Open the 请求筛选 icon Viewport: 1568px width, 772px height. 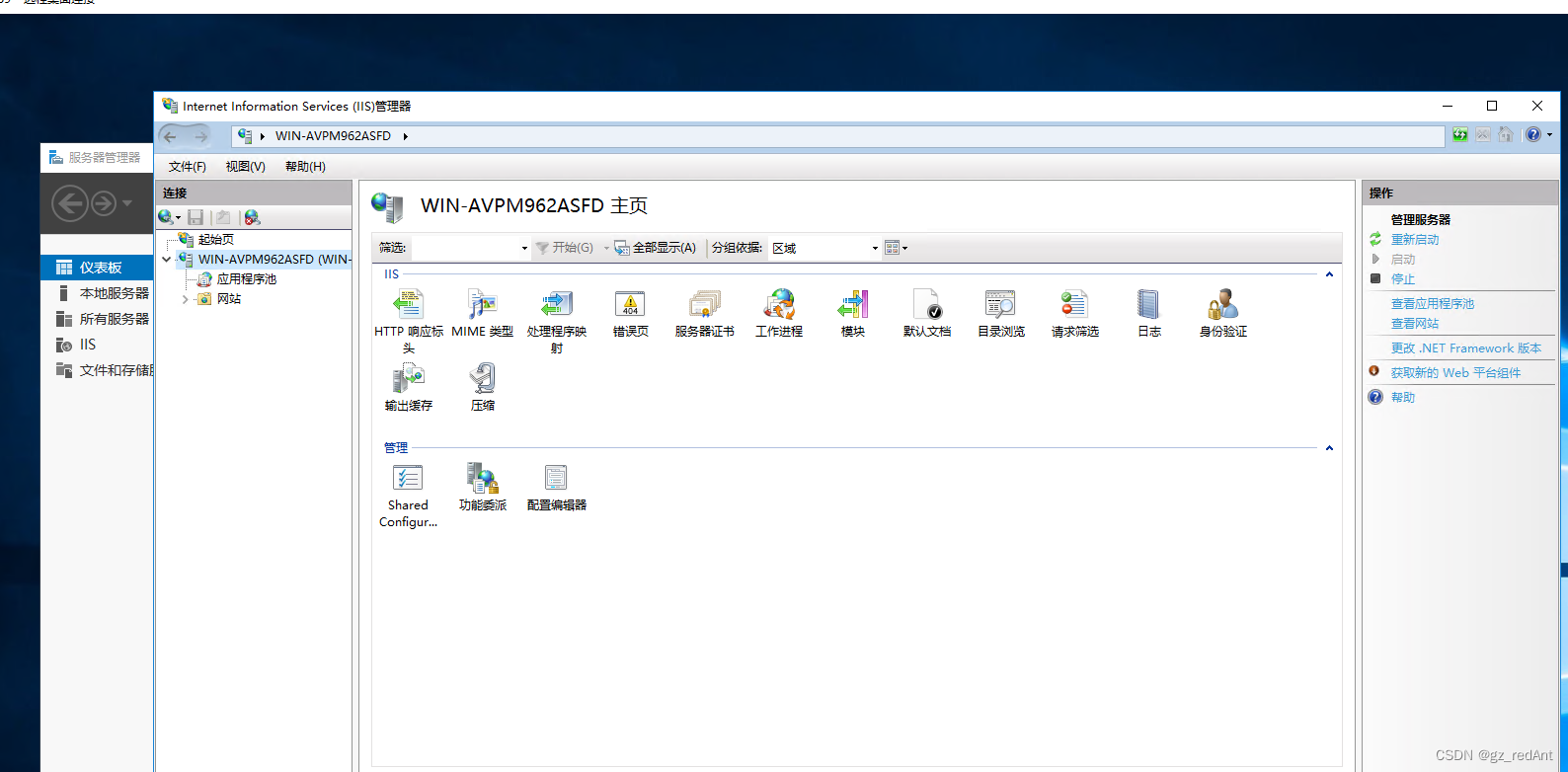click(x=1074, y=304)
